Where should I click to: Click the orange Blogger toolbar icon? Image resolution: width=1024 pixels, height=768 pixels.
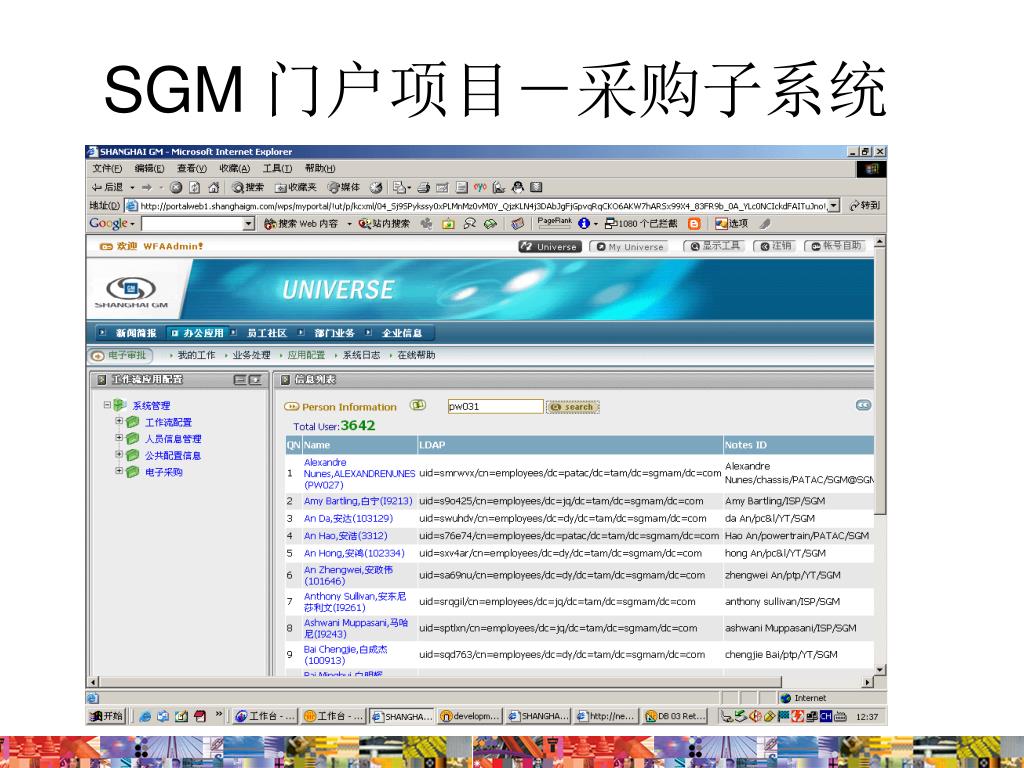(694, 223)
